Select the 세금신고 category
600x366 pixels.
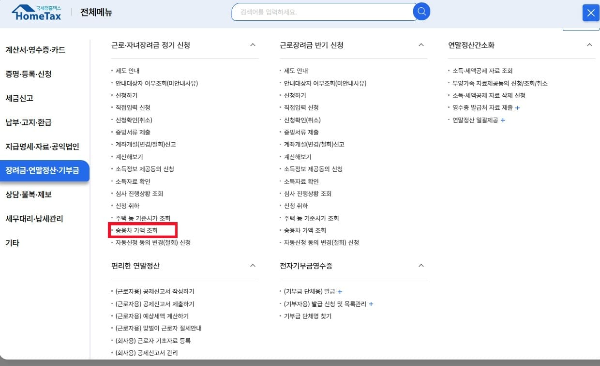[x=19, y=98]
